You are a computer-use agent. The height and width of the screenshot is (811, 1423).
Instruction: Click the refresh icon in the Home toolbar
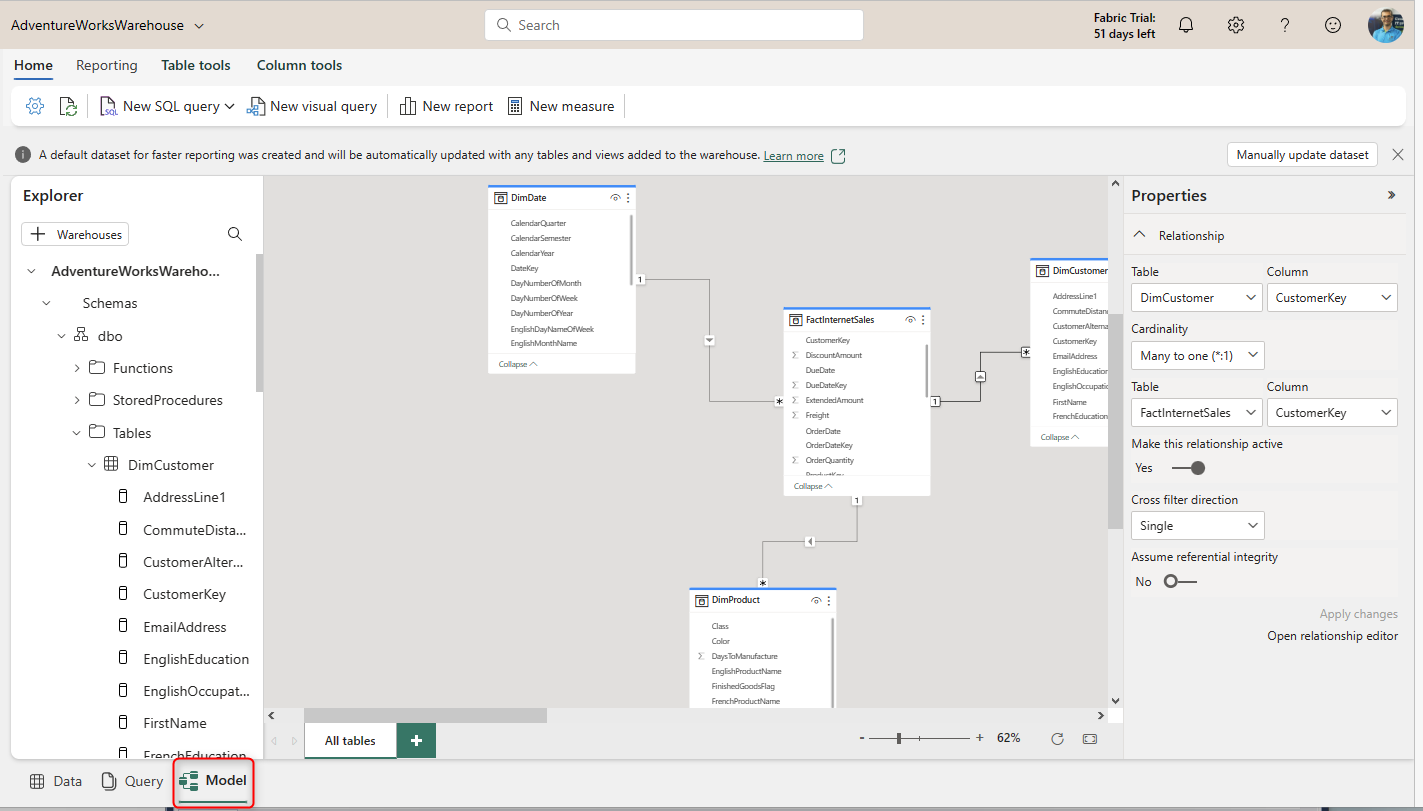click(x=68, y=106)
